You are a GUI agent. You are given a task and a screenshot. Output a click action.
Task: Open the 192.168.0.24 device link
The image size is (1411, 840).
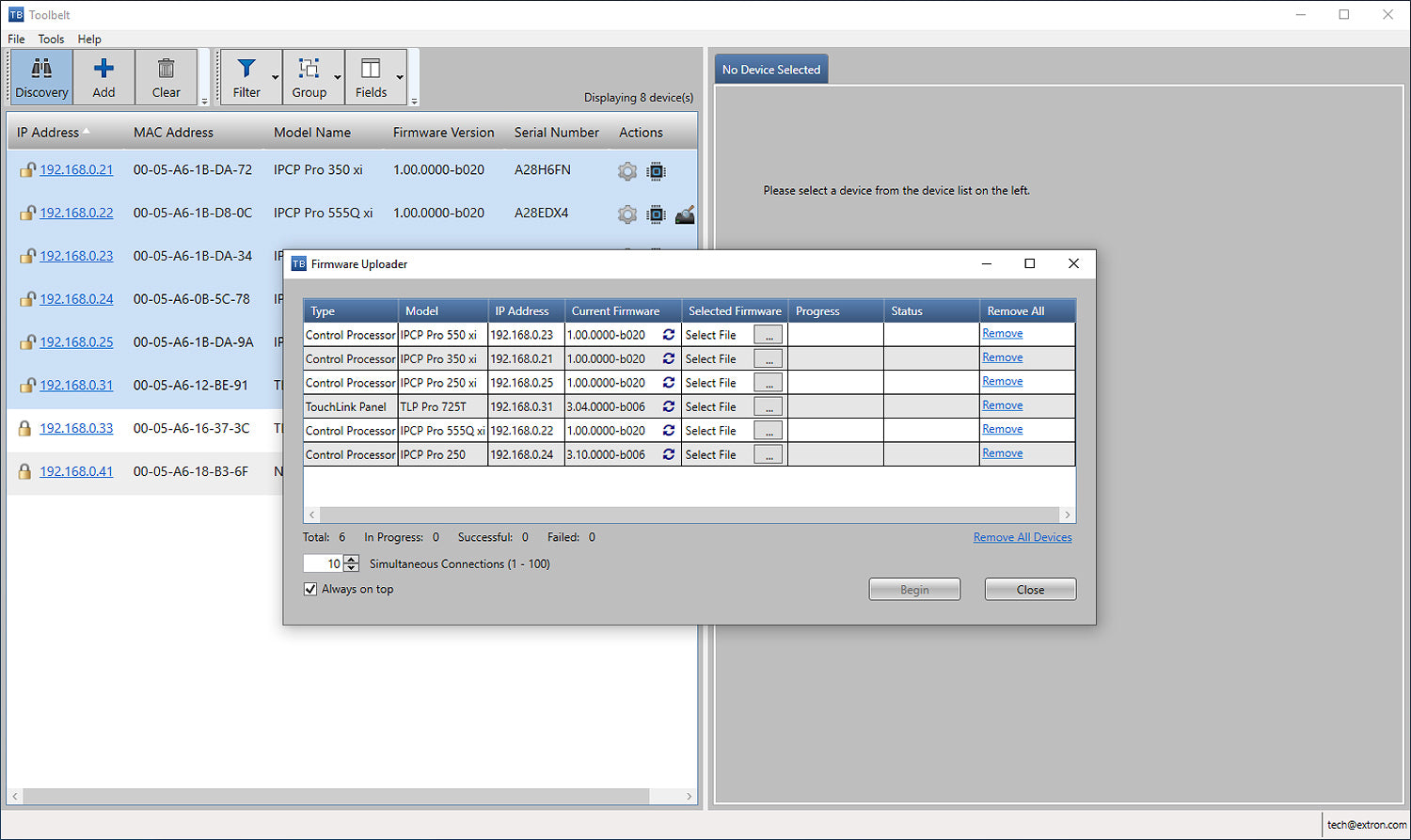[76, 299]
